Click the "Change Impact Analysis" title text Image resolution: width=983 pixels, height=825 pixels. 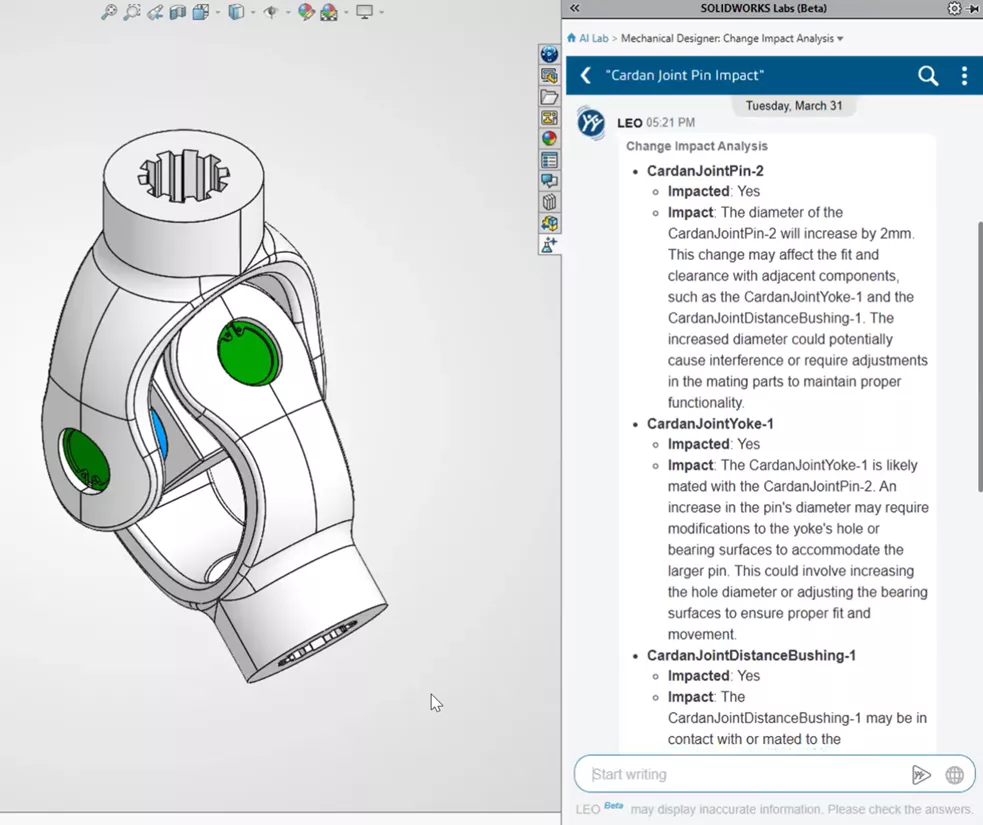[x=697, y=146]
